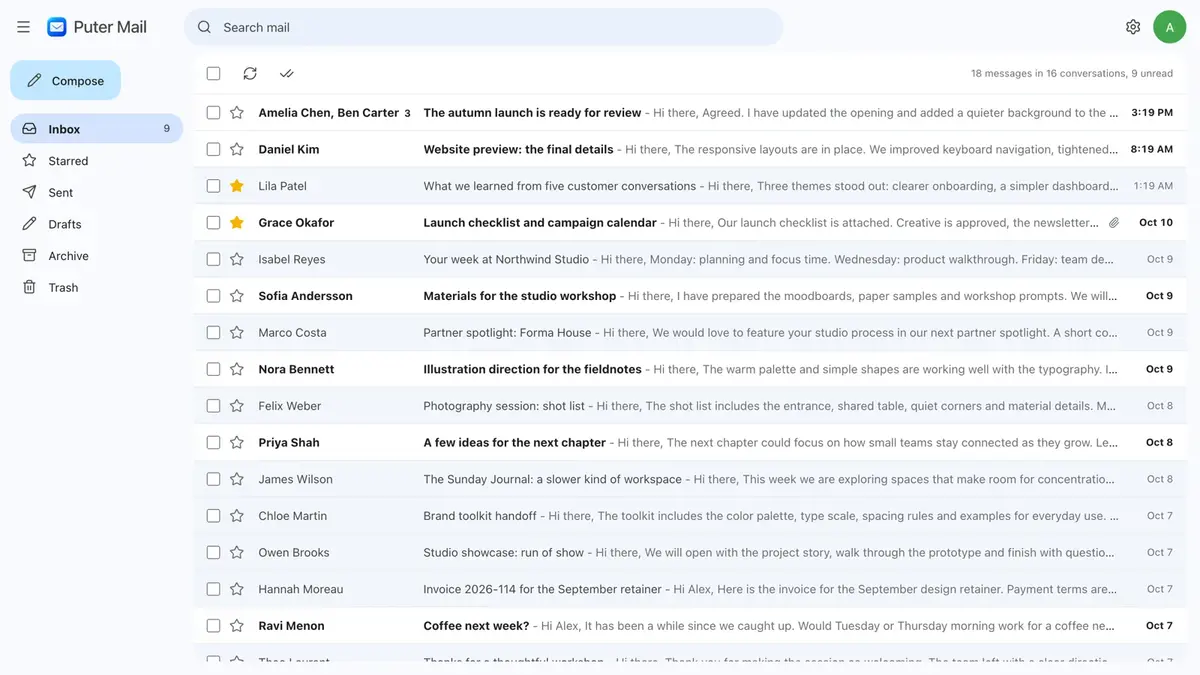The width and height of the screenshot is (1200, 675).
Task: Open 'Launch checklist and campaign calendar' email
Action: point(690,223)
